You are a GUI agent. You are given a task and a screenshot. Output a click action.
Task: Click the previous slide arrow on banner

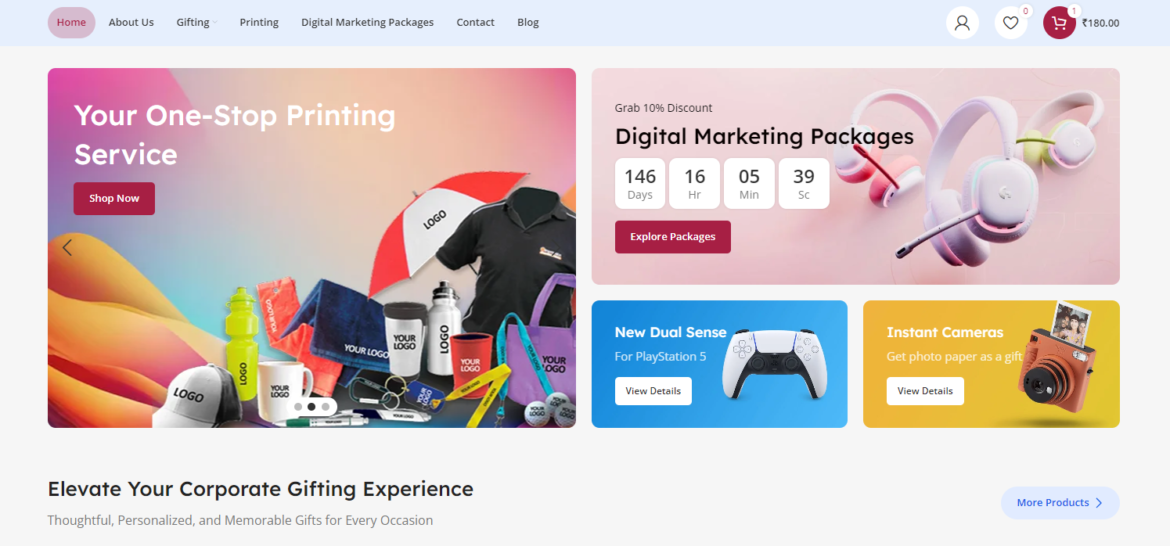click(67, 248)
